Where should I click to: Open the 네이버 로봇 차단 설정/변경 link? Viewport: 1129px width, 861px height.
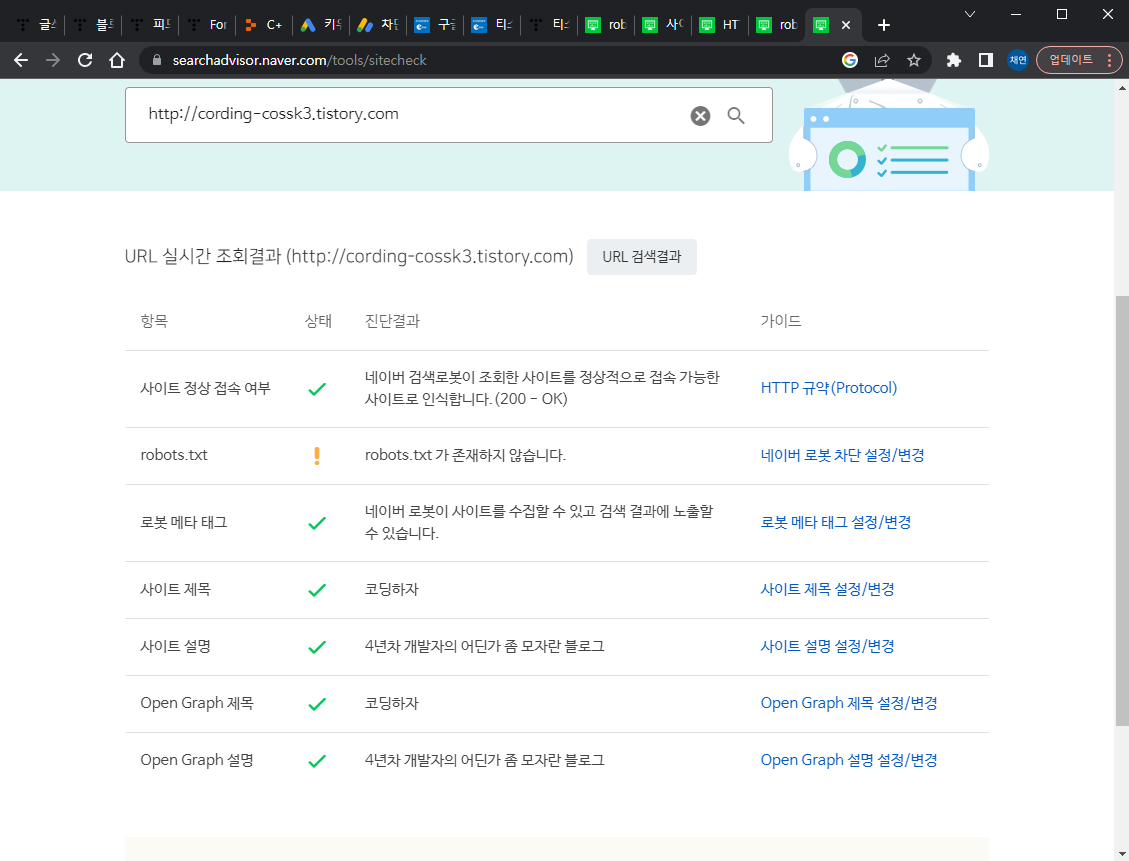click(x=842, y=456)
